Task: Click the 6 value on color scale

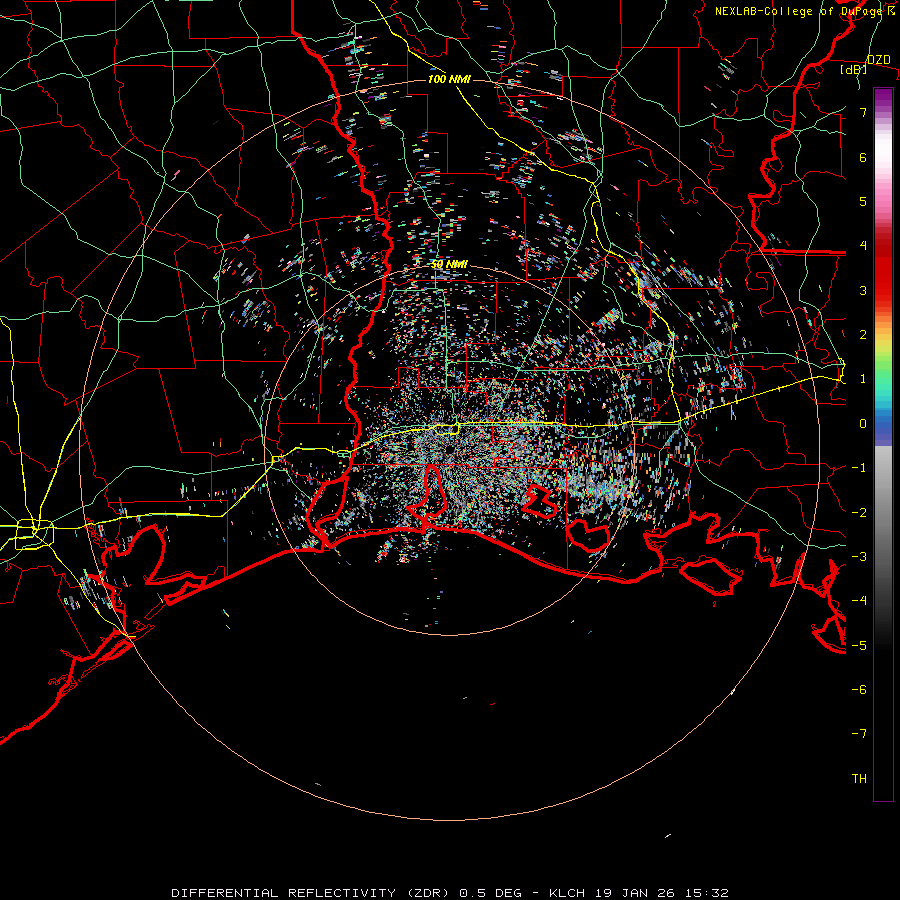Action: point(863,157)
